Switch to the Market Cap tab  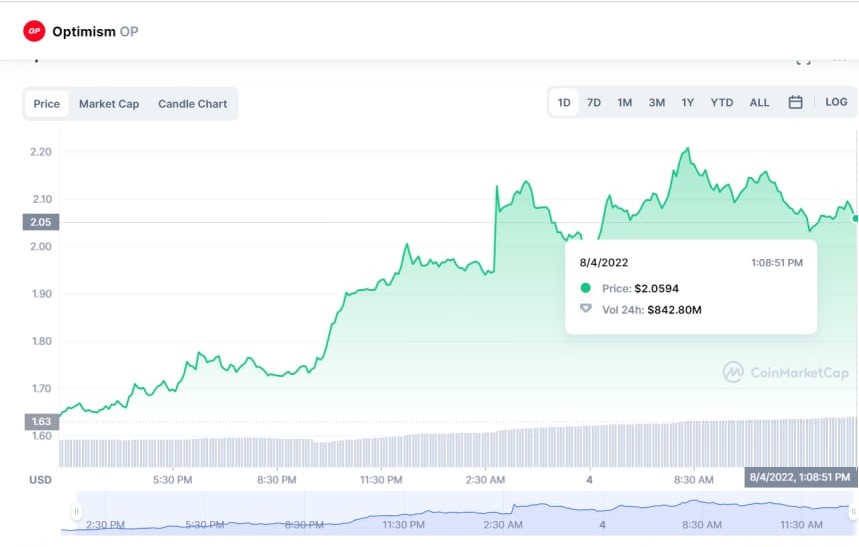(109, 104)
